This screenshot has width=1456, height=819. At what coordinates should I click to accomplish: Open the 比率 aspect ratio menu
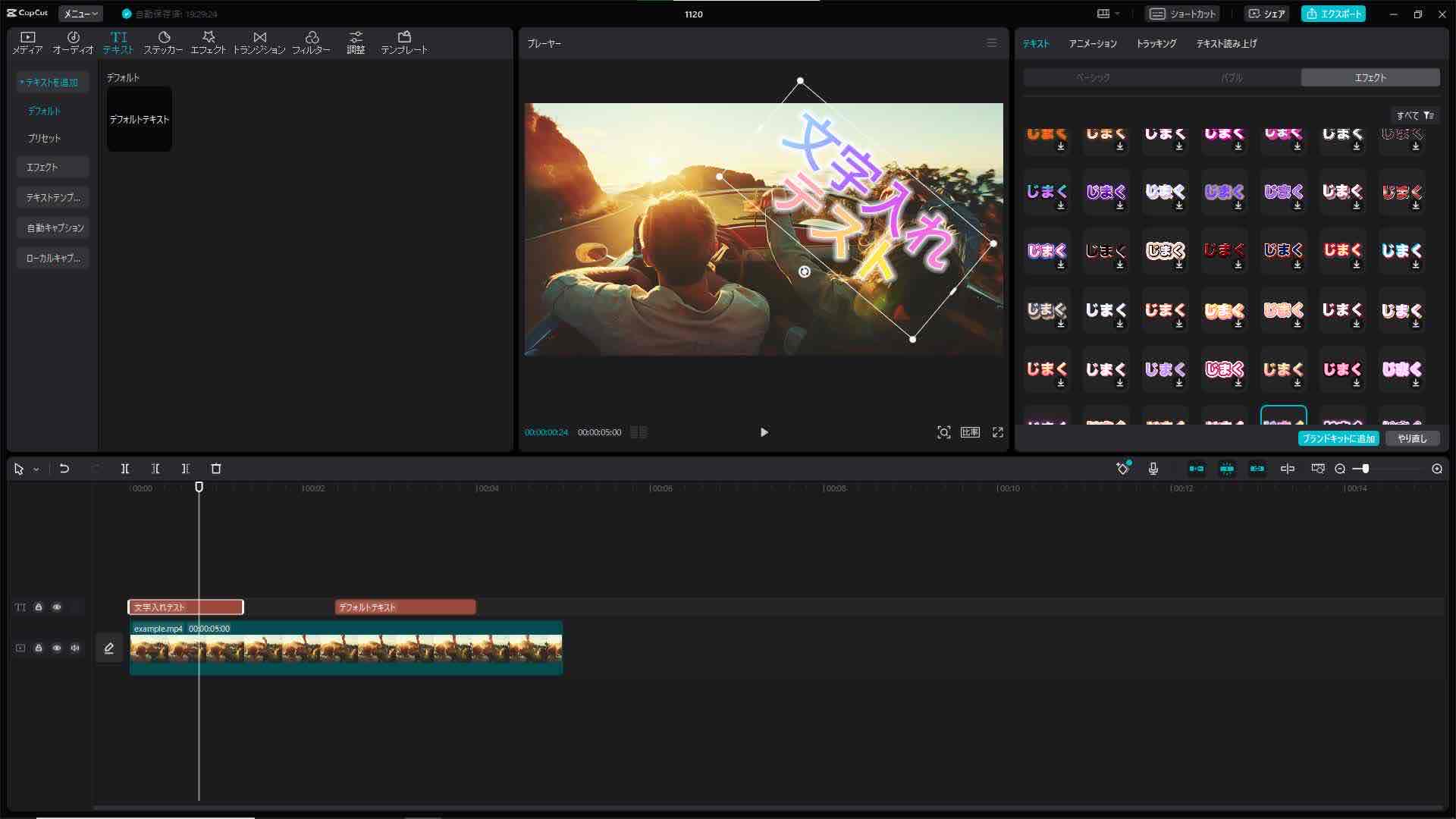971,432
